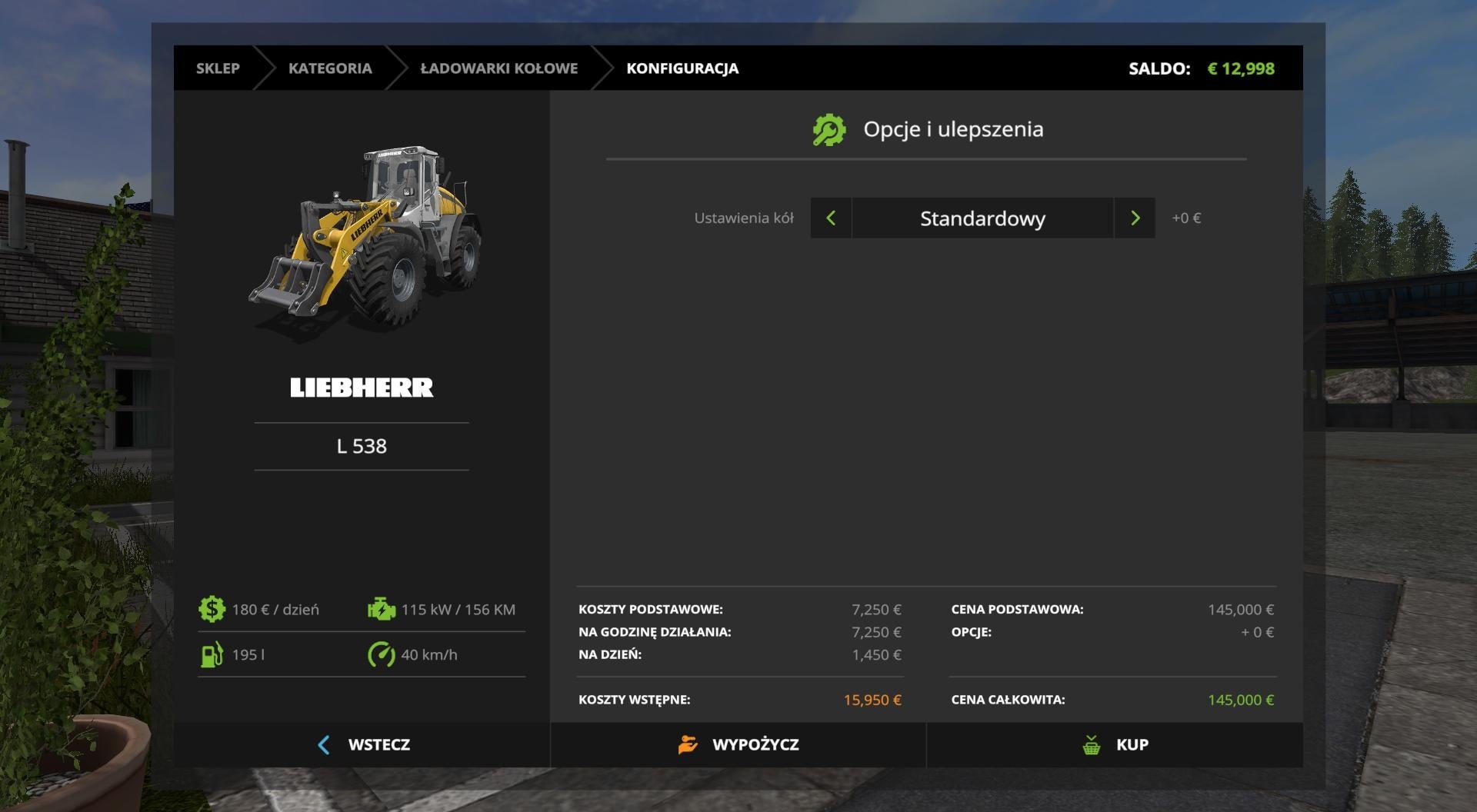Click the WYPOŻYCZ lease button
Viewport: 1477px width, 812px height.
[x=738, y=744]
